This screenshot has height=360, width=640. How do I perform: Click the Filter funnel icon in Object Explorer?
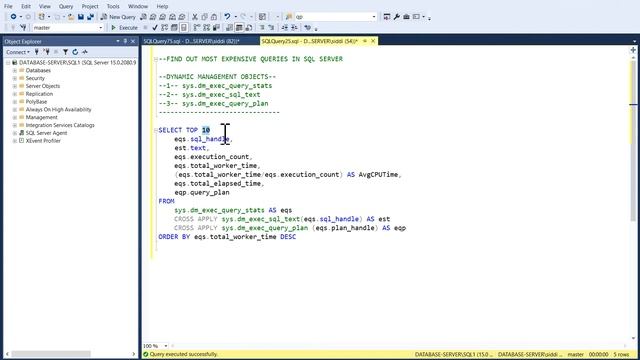coord(65,52)
